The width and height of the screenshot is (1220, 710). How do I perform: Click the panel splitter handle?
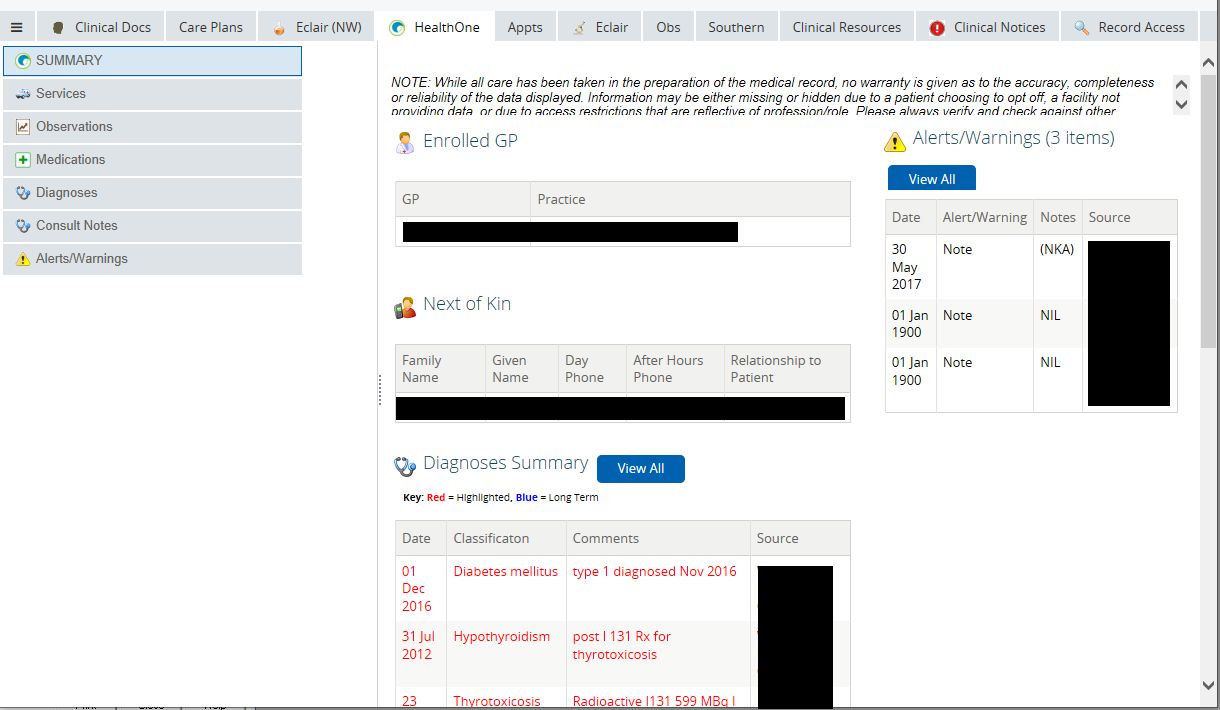pyautogui.click(x=380, y=390)
